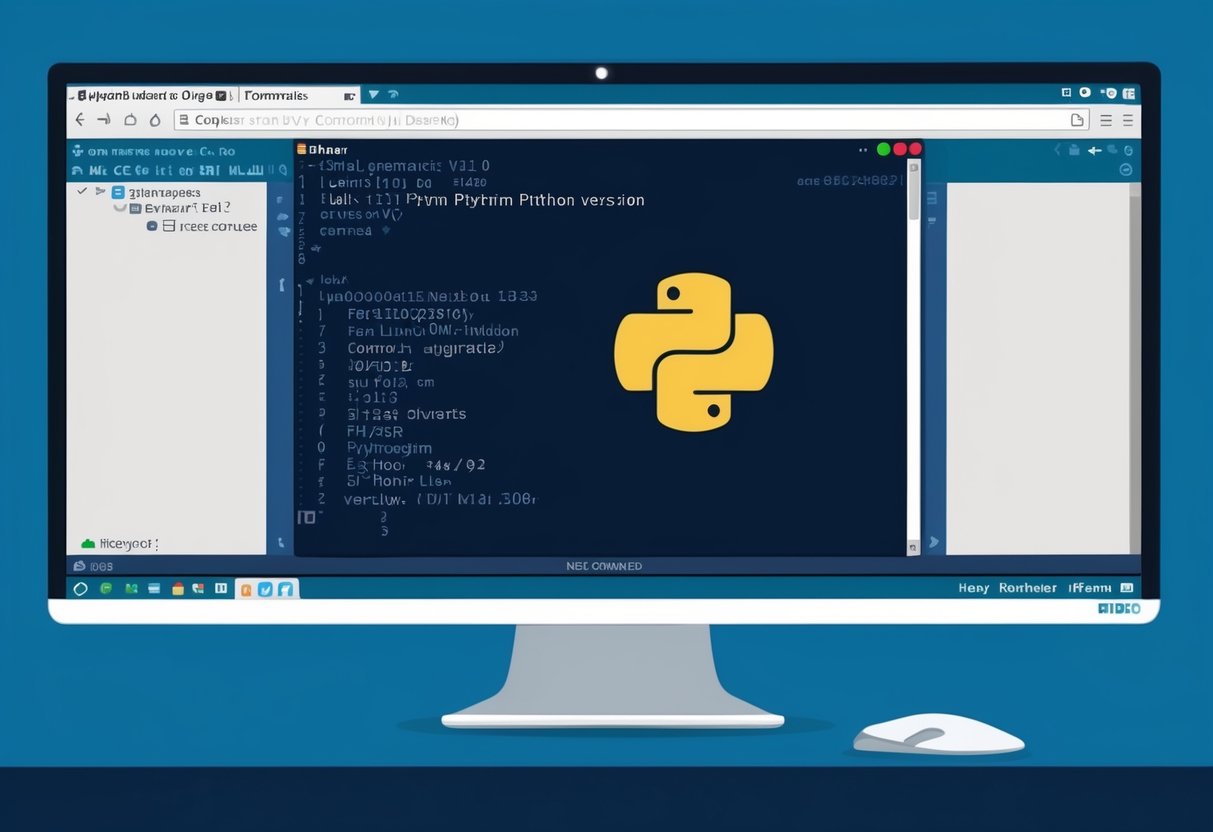Click the camera icon in the top-right title bar
Image resolution: width=1213 pixels, height=832 pixels.
[x=1085, y=92]
